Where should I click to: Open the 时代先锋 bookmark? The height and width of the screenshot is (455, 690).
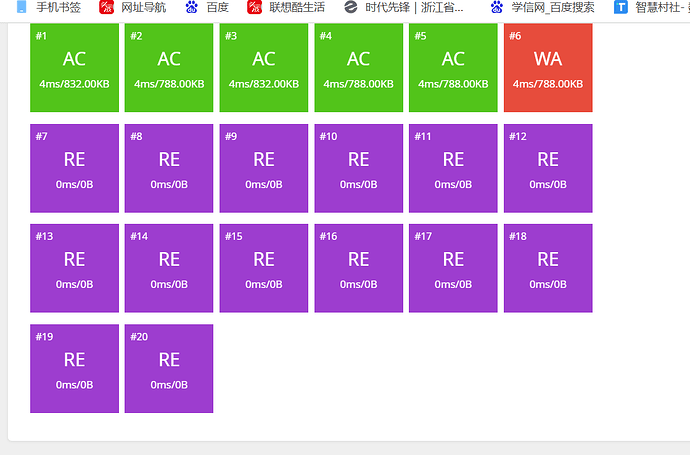click(x=404, y=7)
